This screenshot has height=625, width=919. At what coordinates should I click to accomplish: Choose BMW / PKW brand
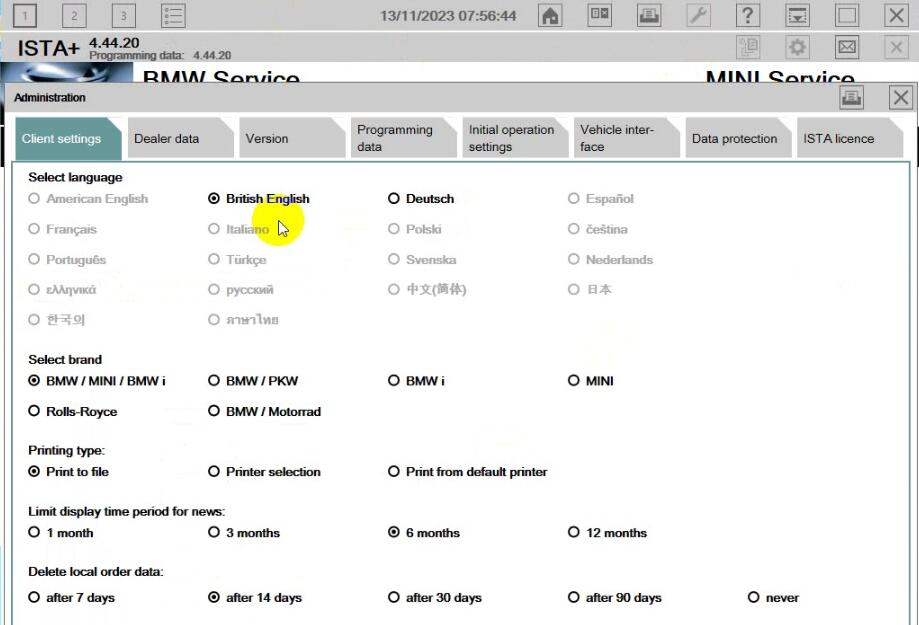tap(253, 381)
